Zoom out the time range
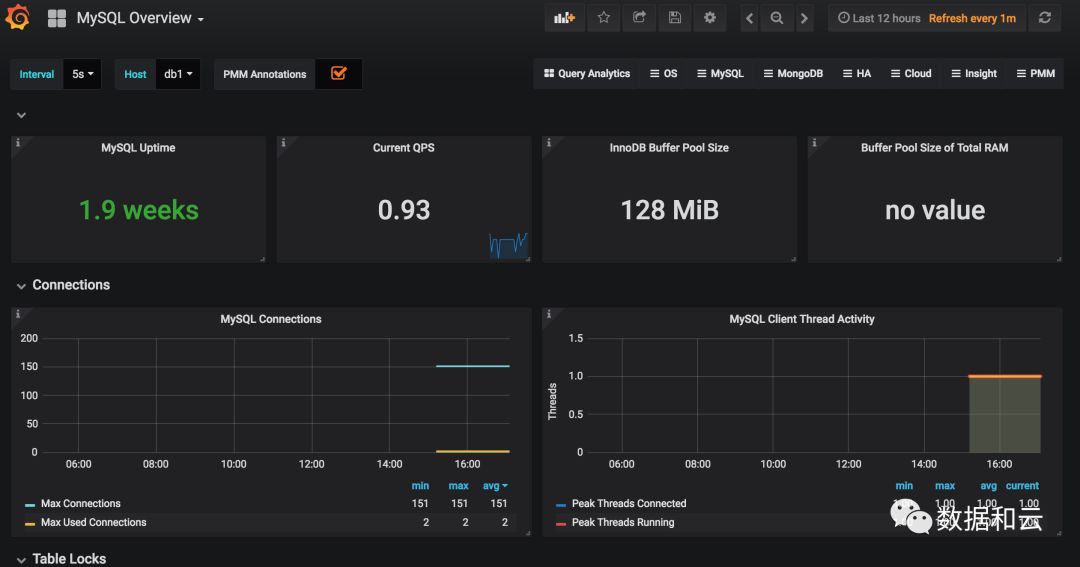This screenshot has width=1080, height=567. 777,19
